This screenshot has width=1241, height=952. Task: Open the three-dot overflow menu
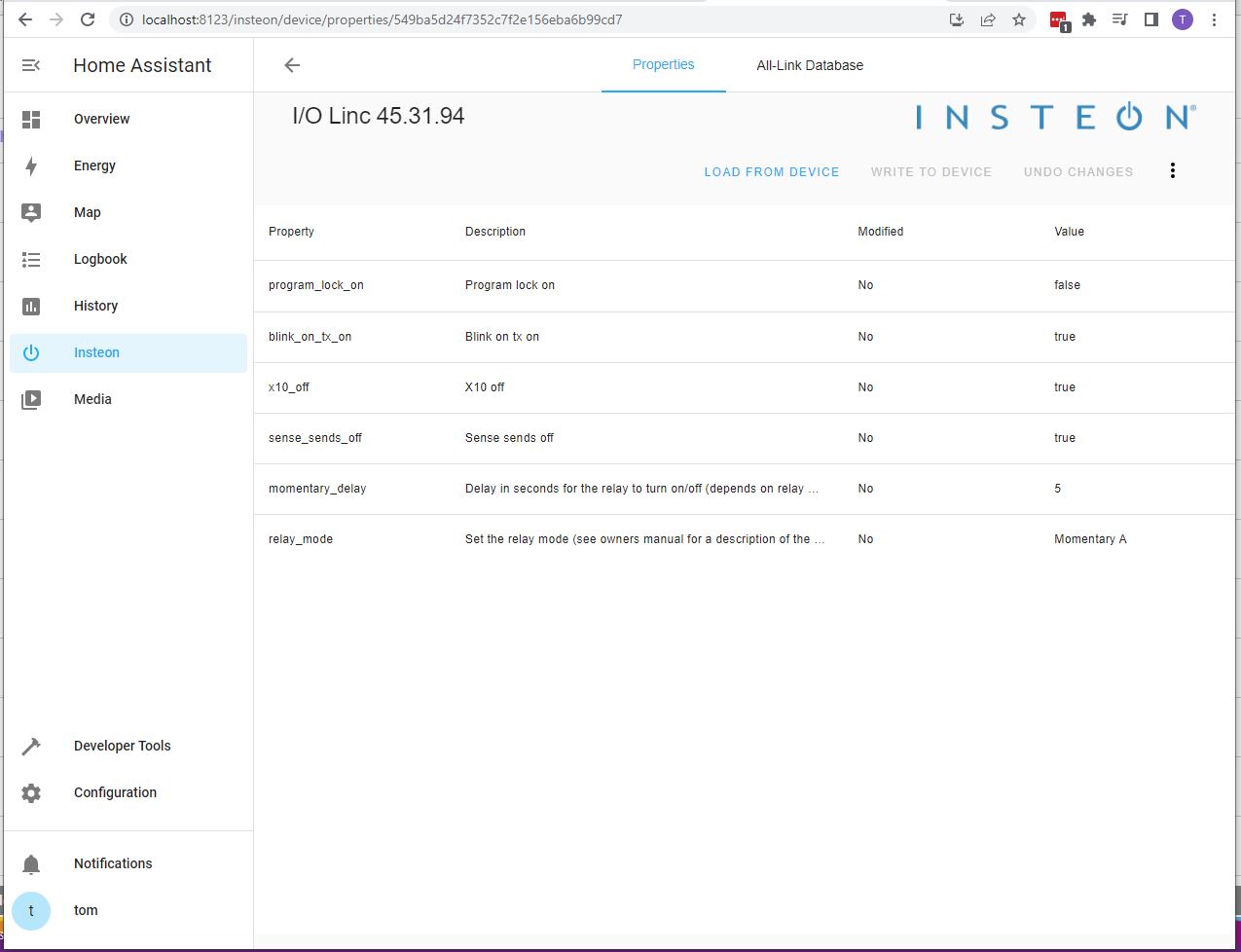pyautogui.click(x=1172, y=170)
